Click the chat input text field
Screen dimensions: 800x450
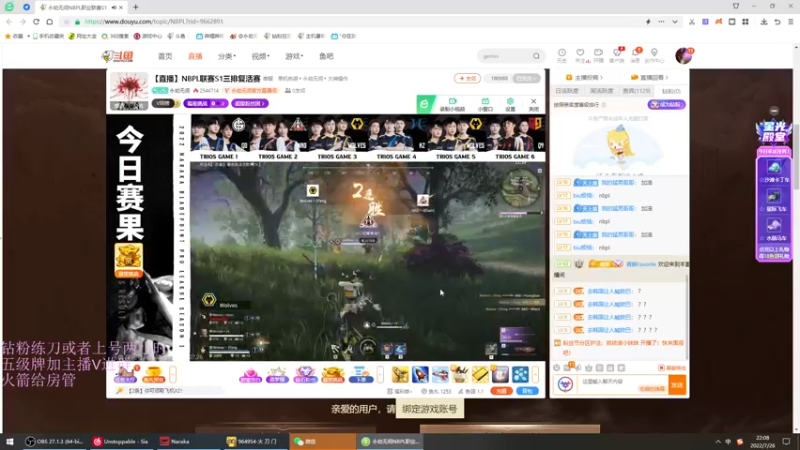(x=621, y=385)
